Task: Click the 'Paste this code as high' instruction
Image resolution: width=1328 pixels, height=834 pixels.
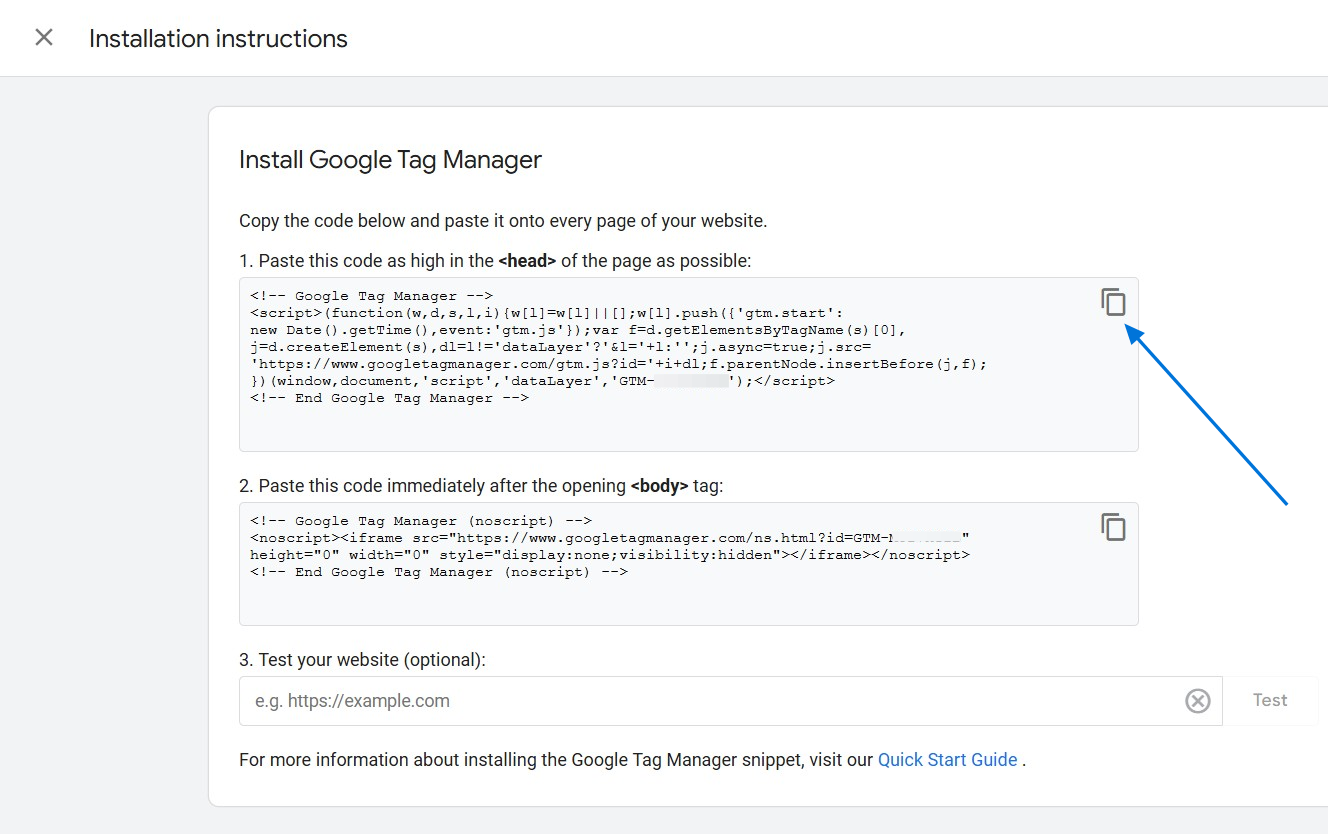Action: click(495, 261)
